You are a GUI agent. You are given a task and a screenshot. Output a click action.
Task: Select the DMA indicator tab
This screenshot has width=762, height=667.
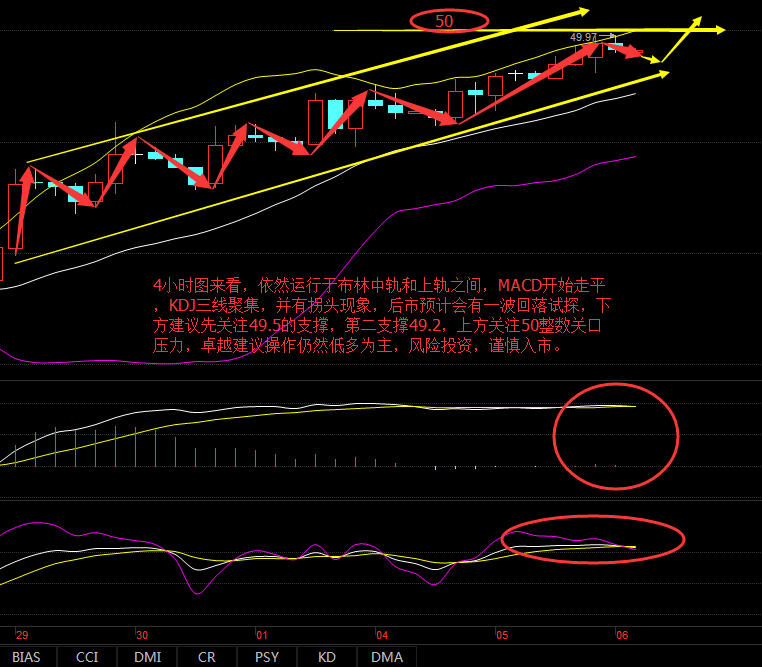click(x=387, y=657)
